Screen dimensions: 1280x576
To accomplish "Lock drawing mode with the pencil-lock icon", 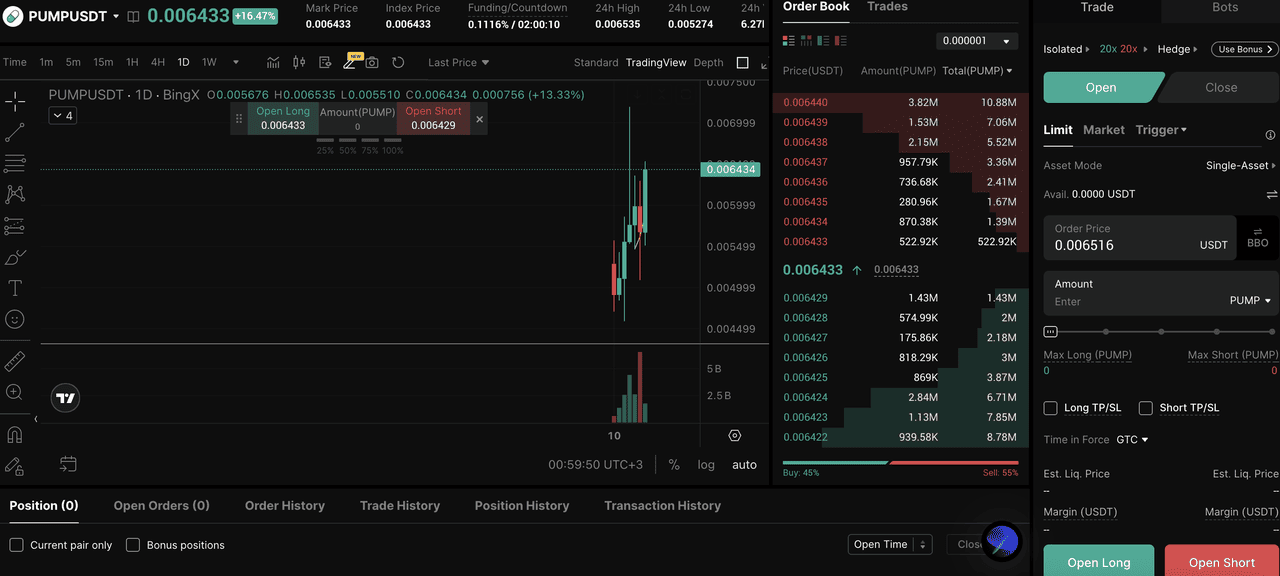I will [x=15, y=466].
